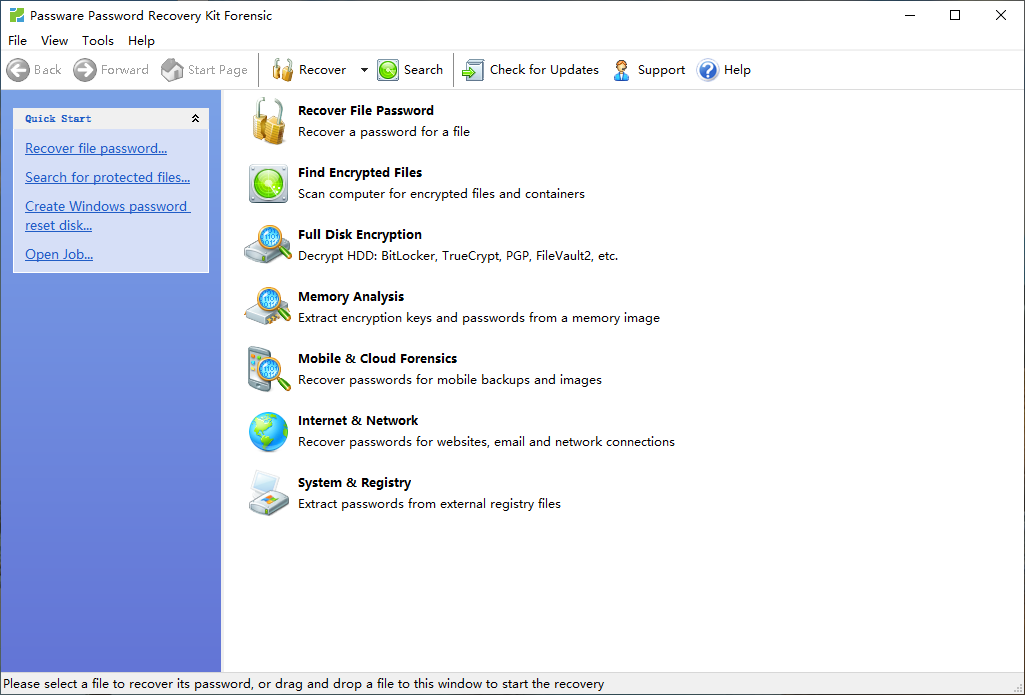The width and height of the screenshot is (1025, 695).
Task: Click 'Scan computer for encrypted files and containers' text
Action: coord(441,194)
